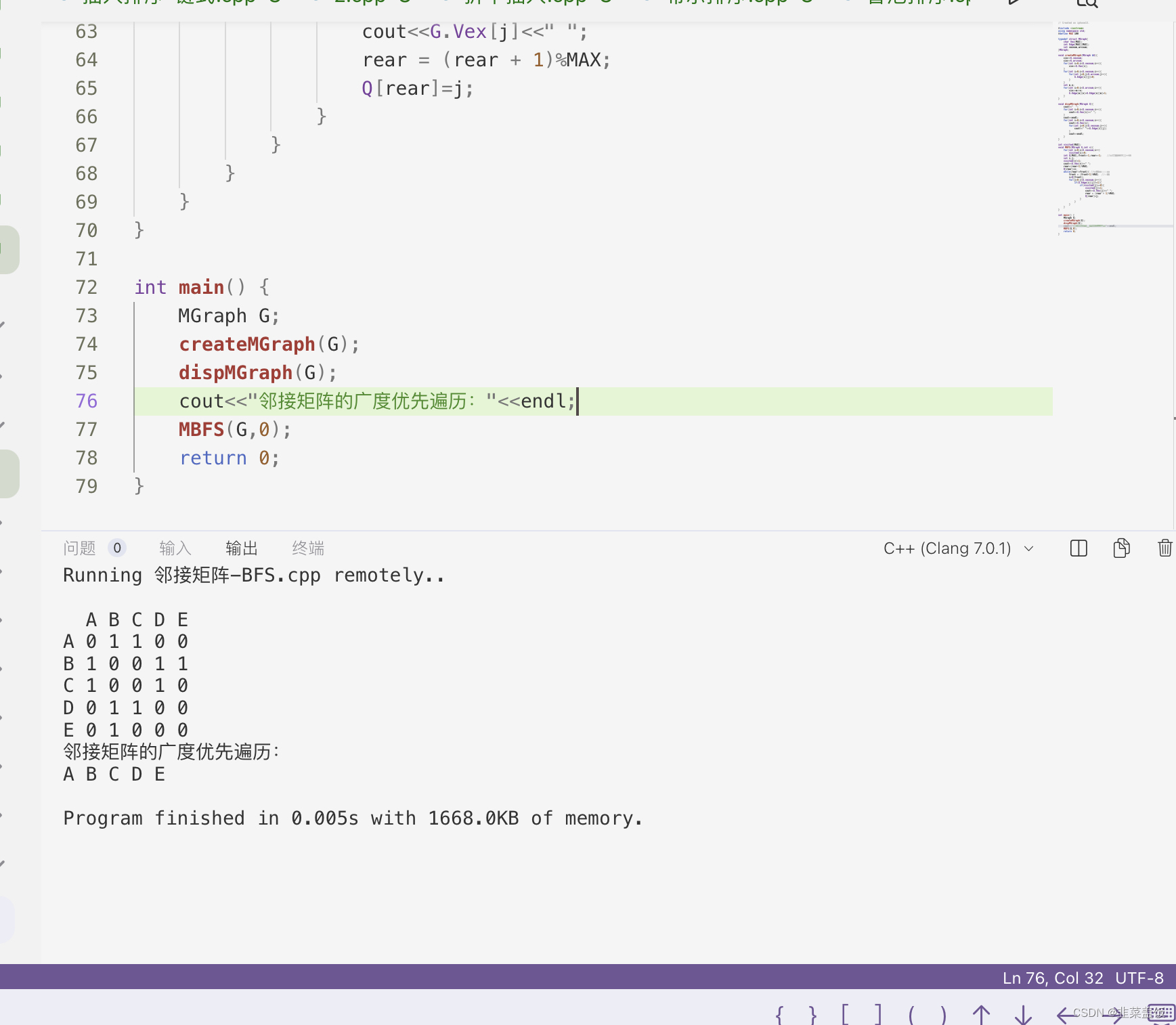Open the C++ (Clang 7.0.1) compiler dropdown
This screenshot has height=1025, width=1176.
958,548
